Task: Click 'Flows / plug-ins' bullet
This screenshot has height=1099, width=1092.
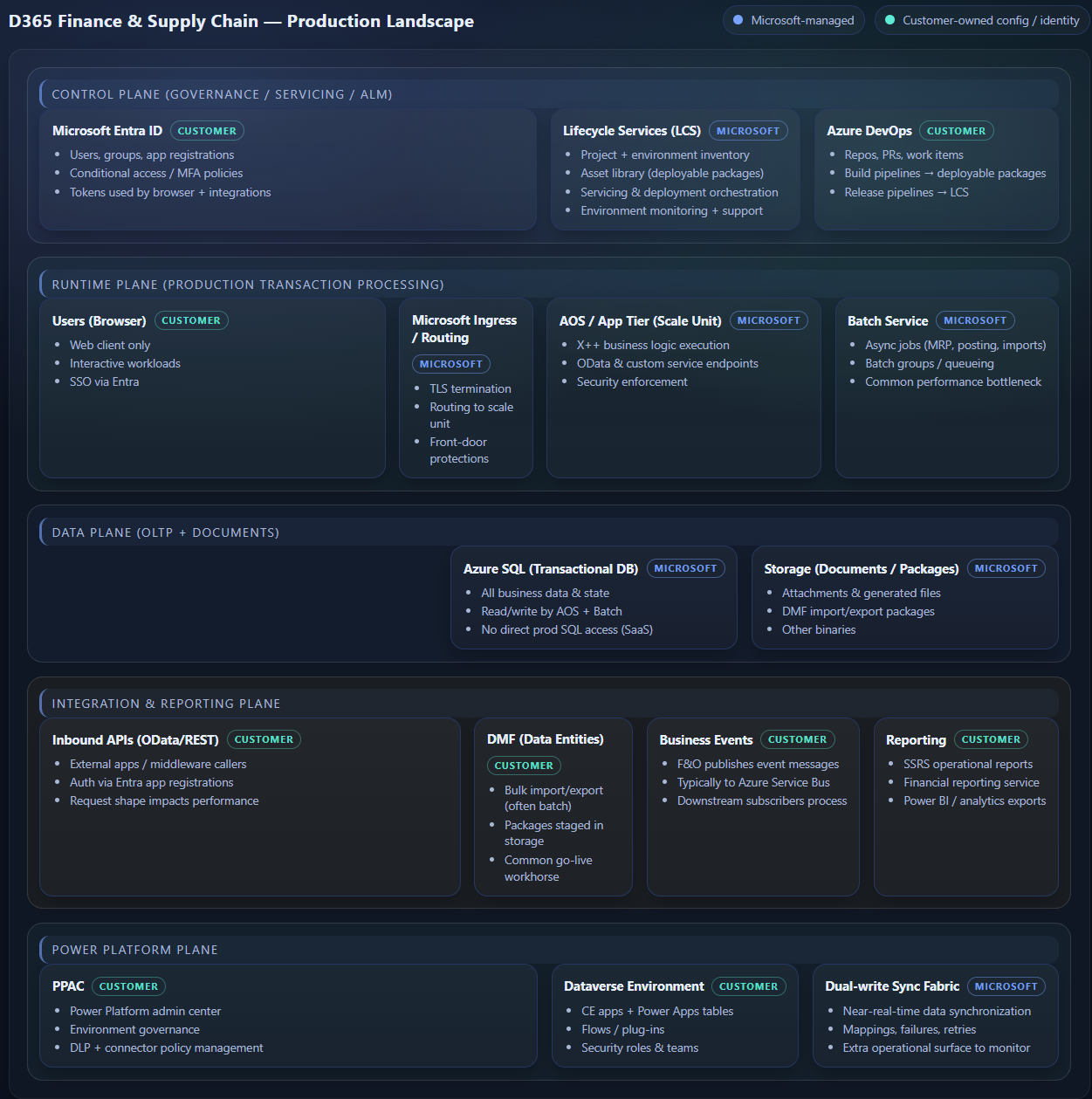Action: pyautogui.click(x=622, y=1030)
